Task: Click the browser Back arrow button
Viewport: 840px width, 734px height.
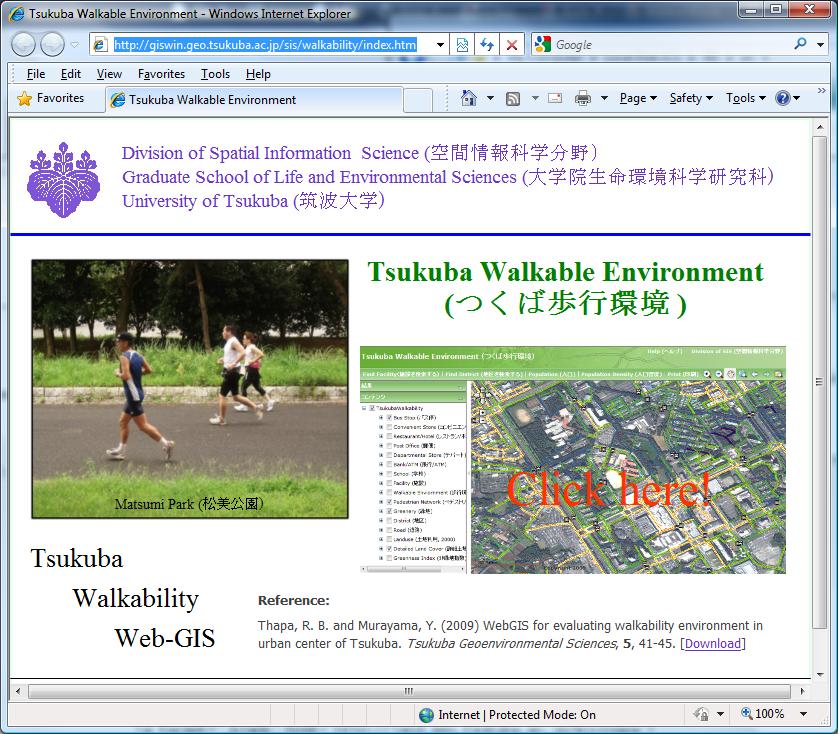Action: tap(23, 44)
